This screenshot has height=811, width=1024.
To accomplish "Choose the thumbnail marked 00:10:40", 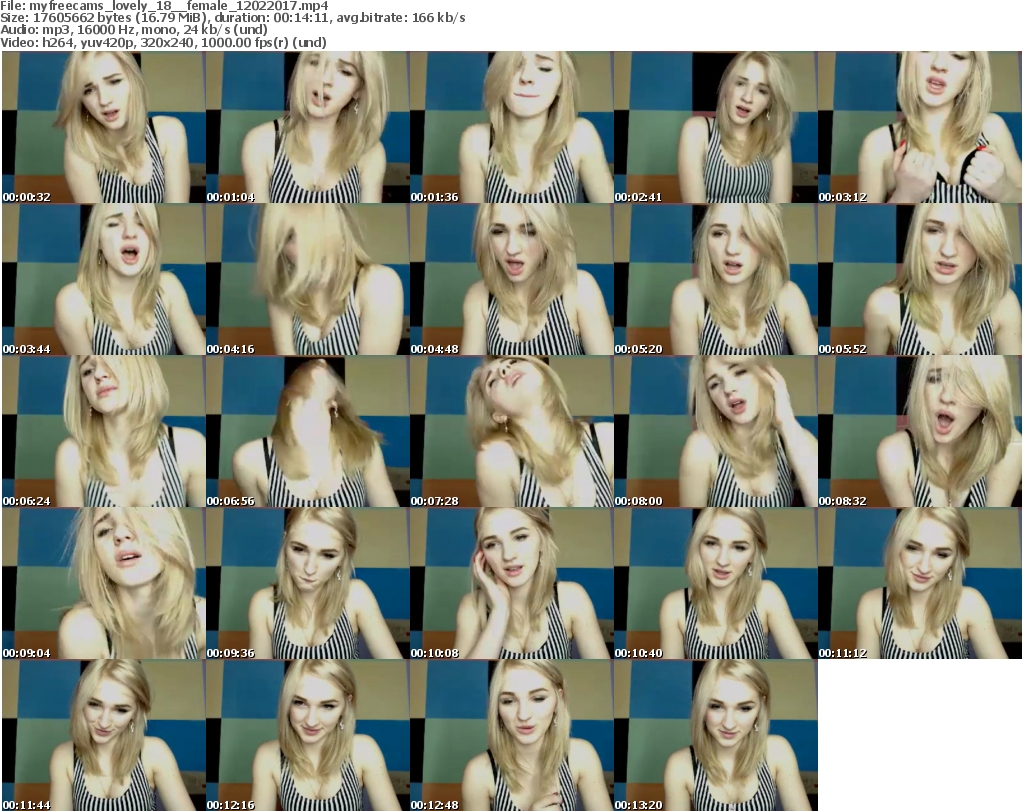I will click(x=715, y=583).
